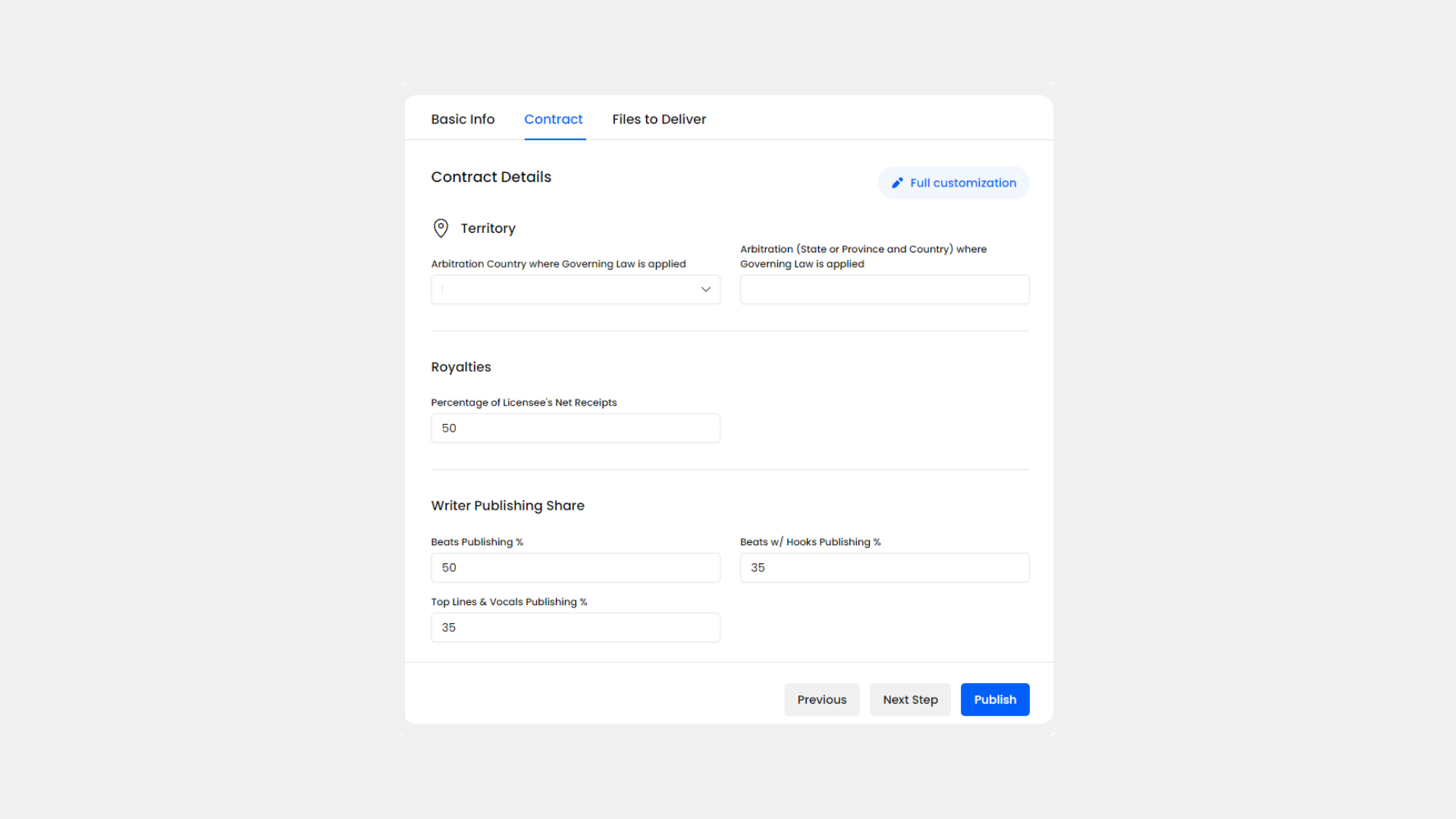Image resolution: width=1456 pixels, height=819 pixels.
Task: Select the Beats w/ Hooks Publishing % field
Action: [x=884, y=568]
